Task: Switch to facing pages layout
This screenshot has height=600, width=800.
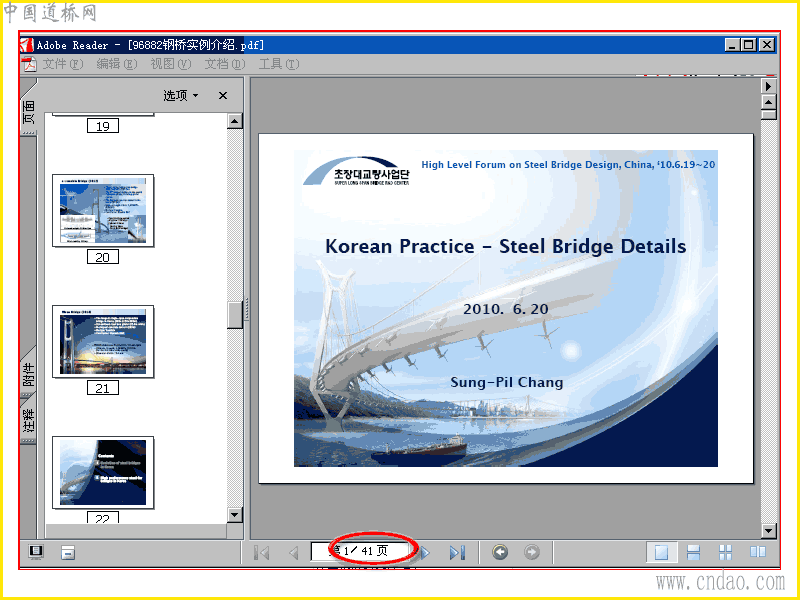Action: click(x=758, y=552)
